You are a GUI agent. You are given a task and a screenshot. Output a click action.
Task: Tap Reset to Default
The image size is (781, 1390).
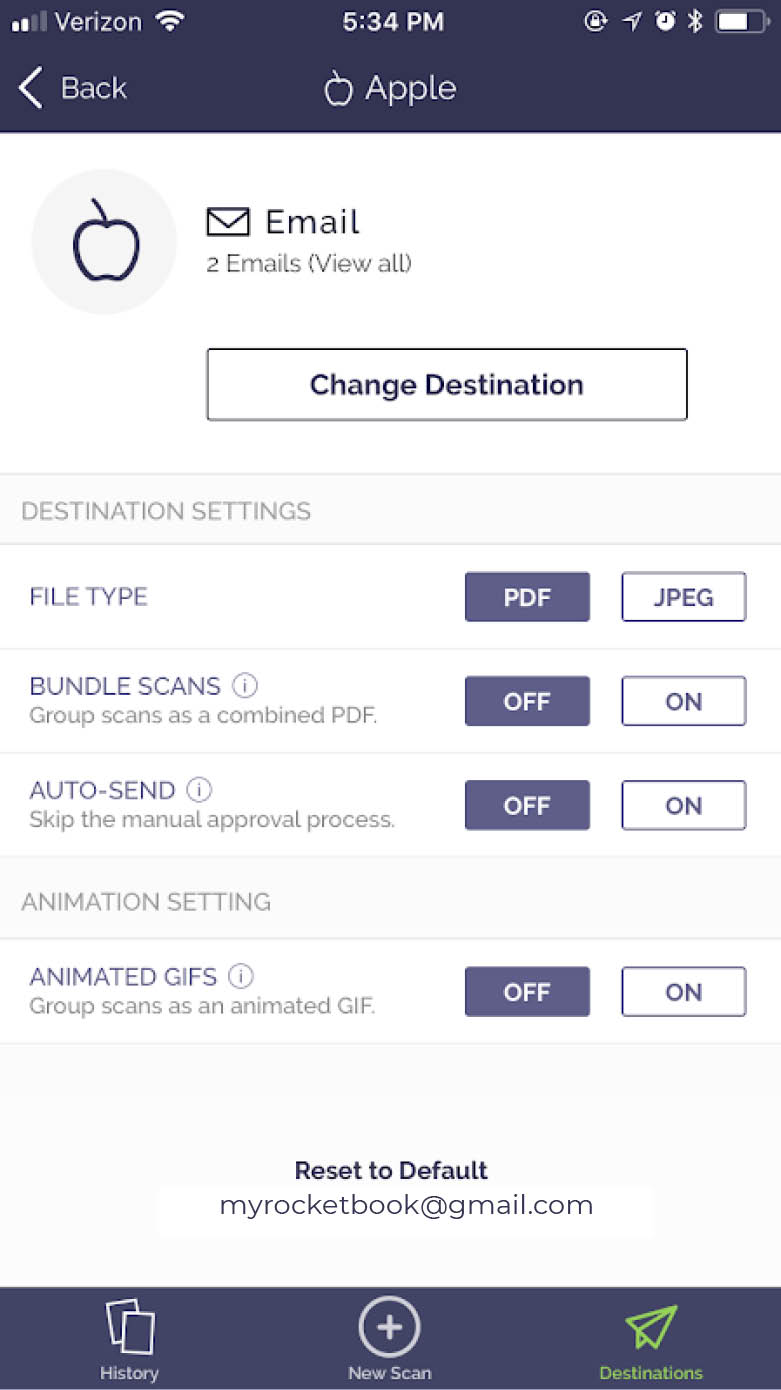pos(391,1170)
